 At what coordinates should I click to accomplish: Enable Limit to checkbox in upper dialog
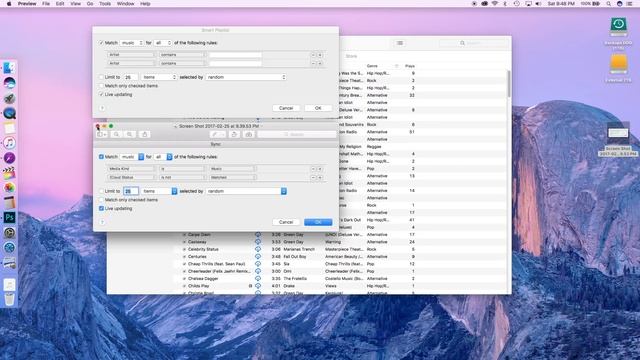point(101,77)
